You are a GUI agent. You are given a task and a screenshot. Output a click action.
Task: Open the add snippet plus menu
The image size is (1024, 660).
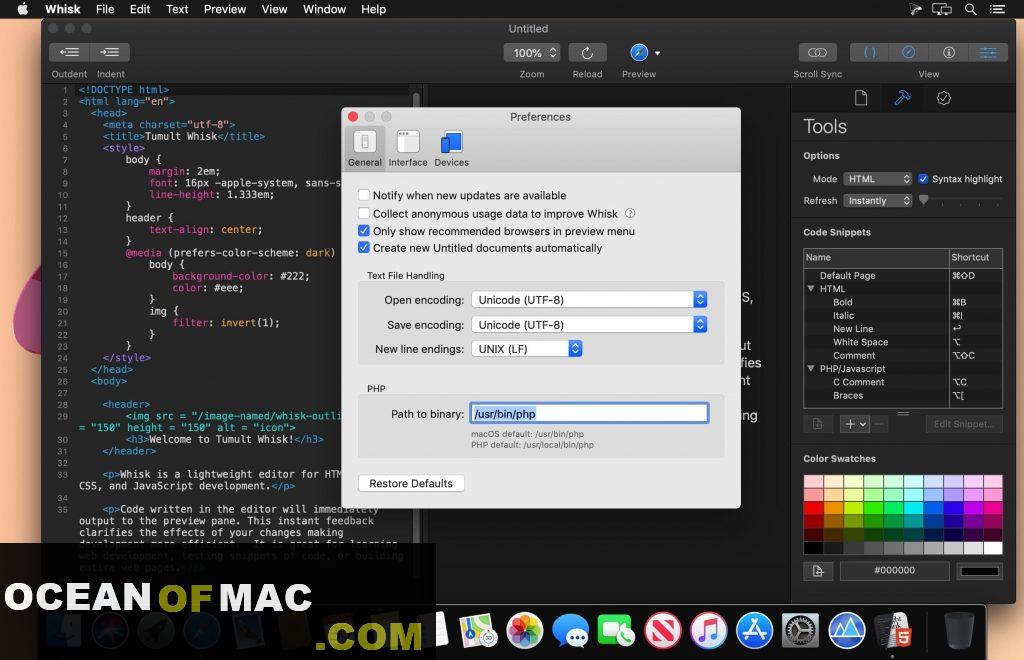pos(856,424)
